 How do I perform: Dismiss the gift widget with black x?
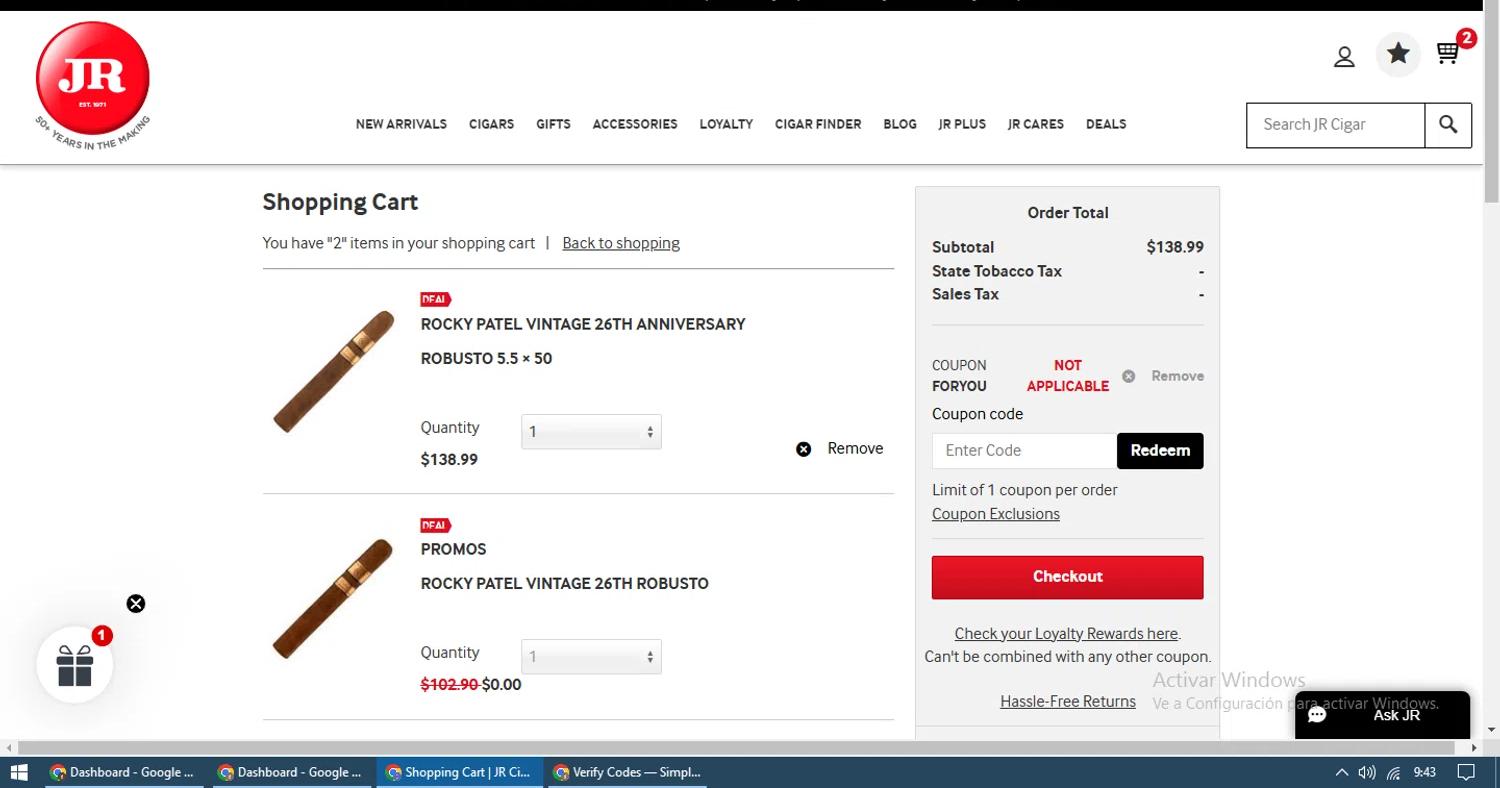click(x=136, y=603)
